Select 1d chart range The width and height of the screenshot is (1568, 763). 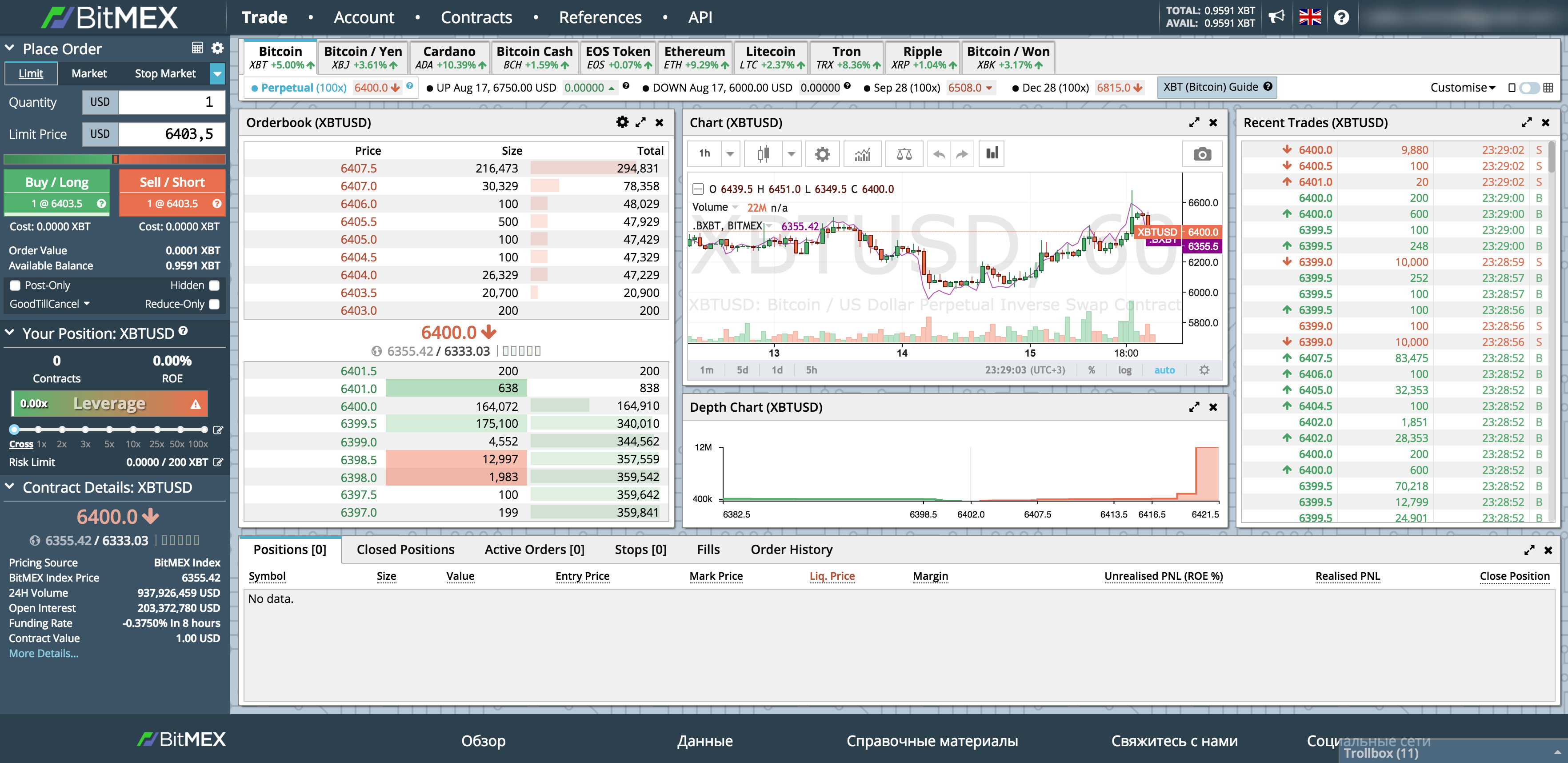777,369
